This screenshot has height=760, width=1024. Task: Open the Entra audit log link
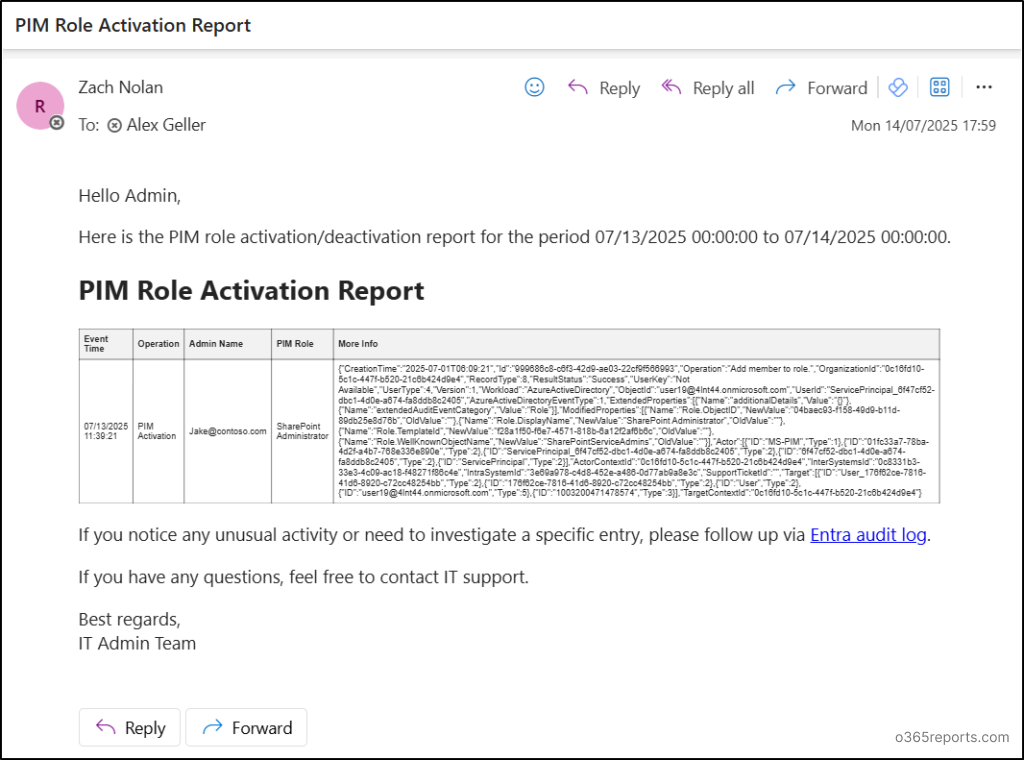(868, 535)
